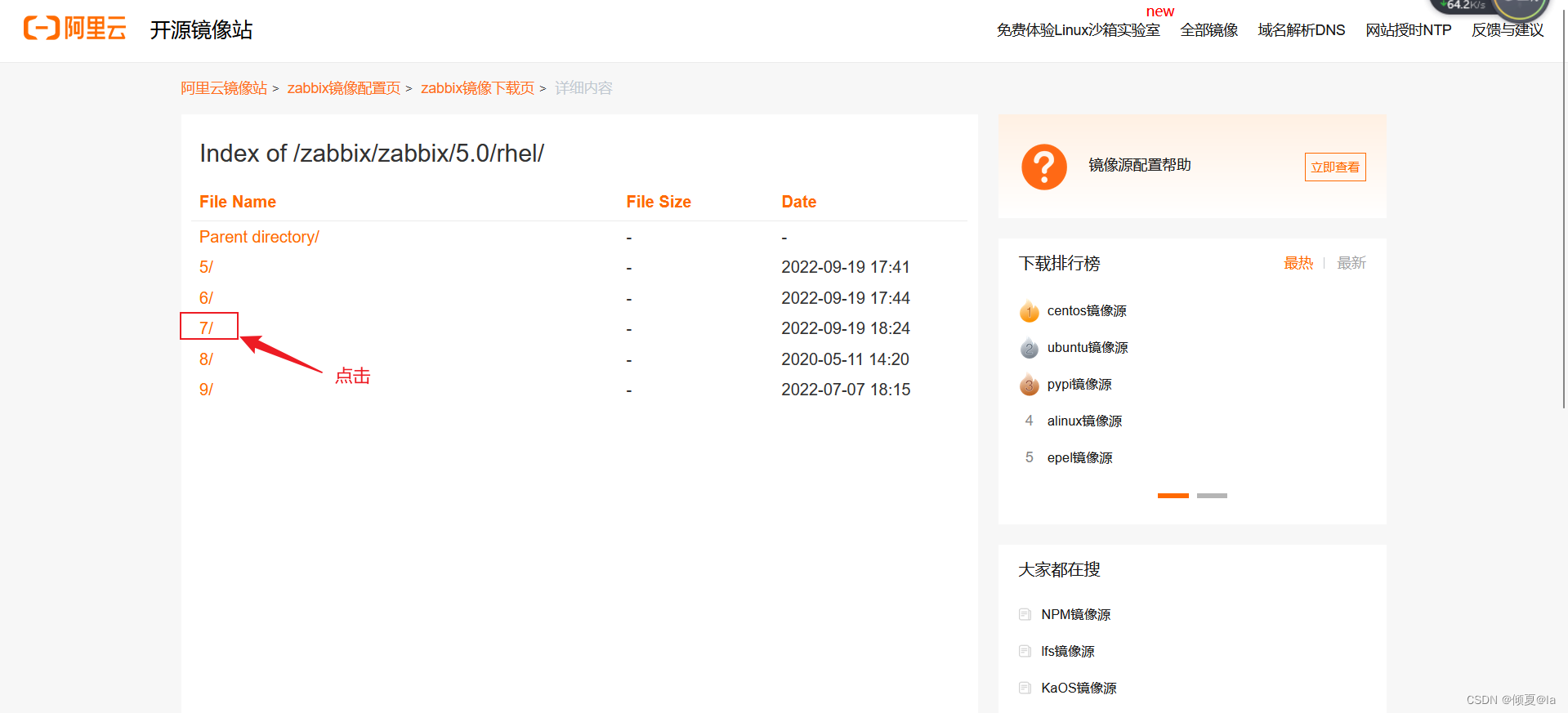Viewport: 1568px width, 713px height.
Task: Open ubuntu镜像源 in download ranking
Action: (x=1088, y=348)
